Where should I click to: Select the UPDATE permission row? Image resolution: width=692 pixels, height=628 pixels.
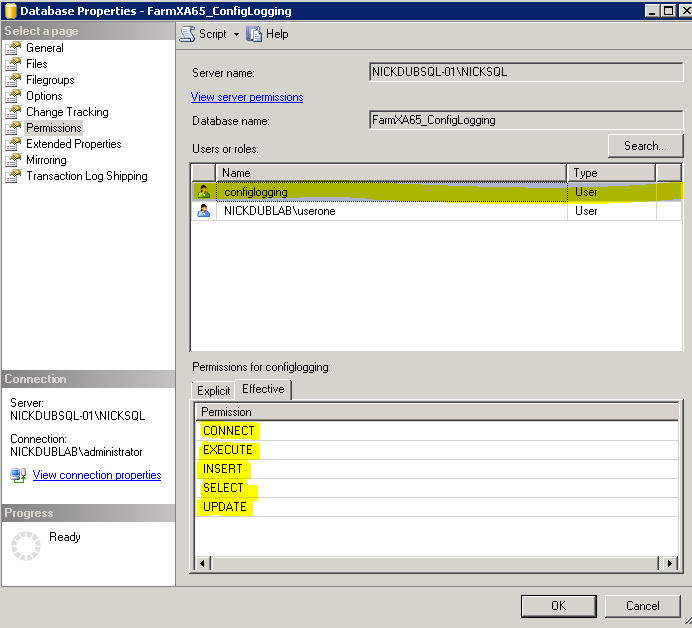coord(436,507)
